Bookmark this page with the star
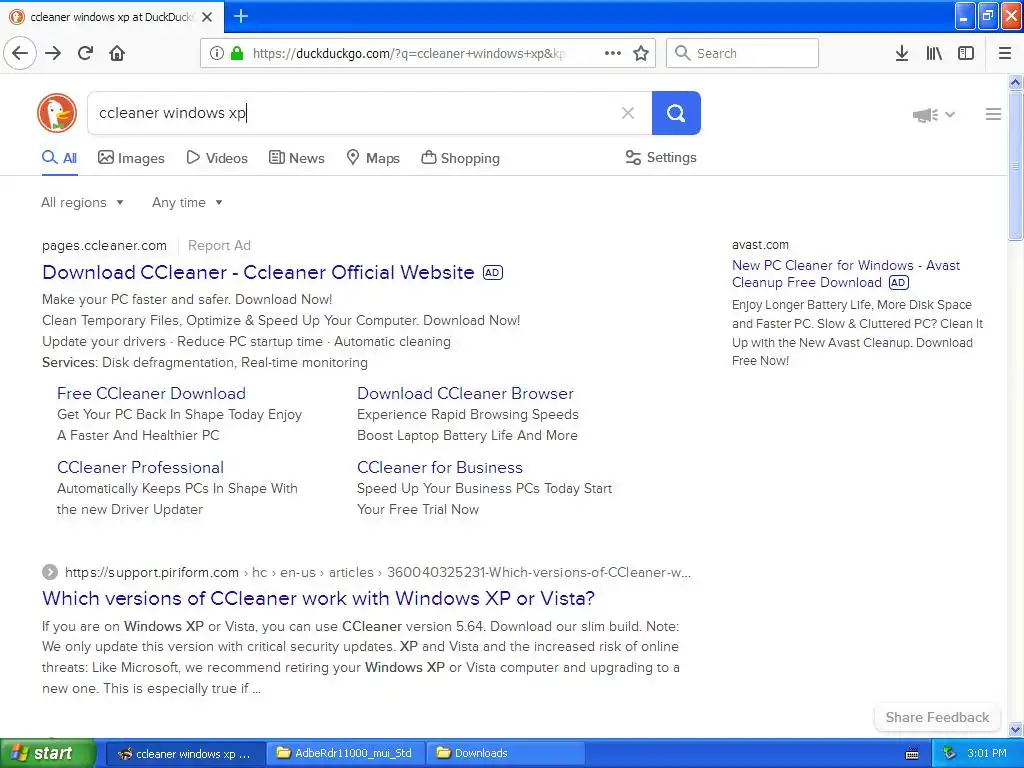Viewport: 1024px width, 768px height. (641, 53)
